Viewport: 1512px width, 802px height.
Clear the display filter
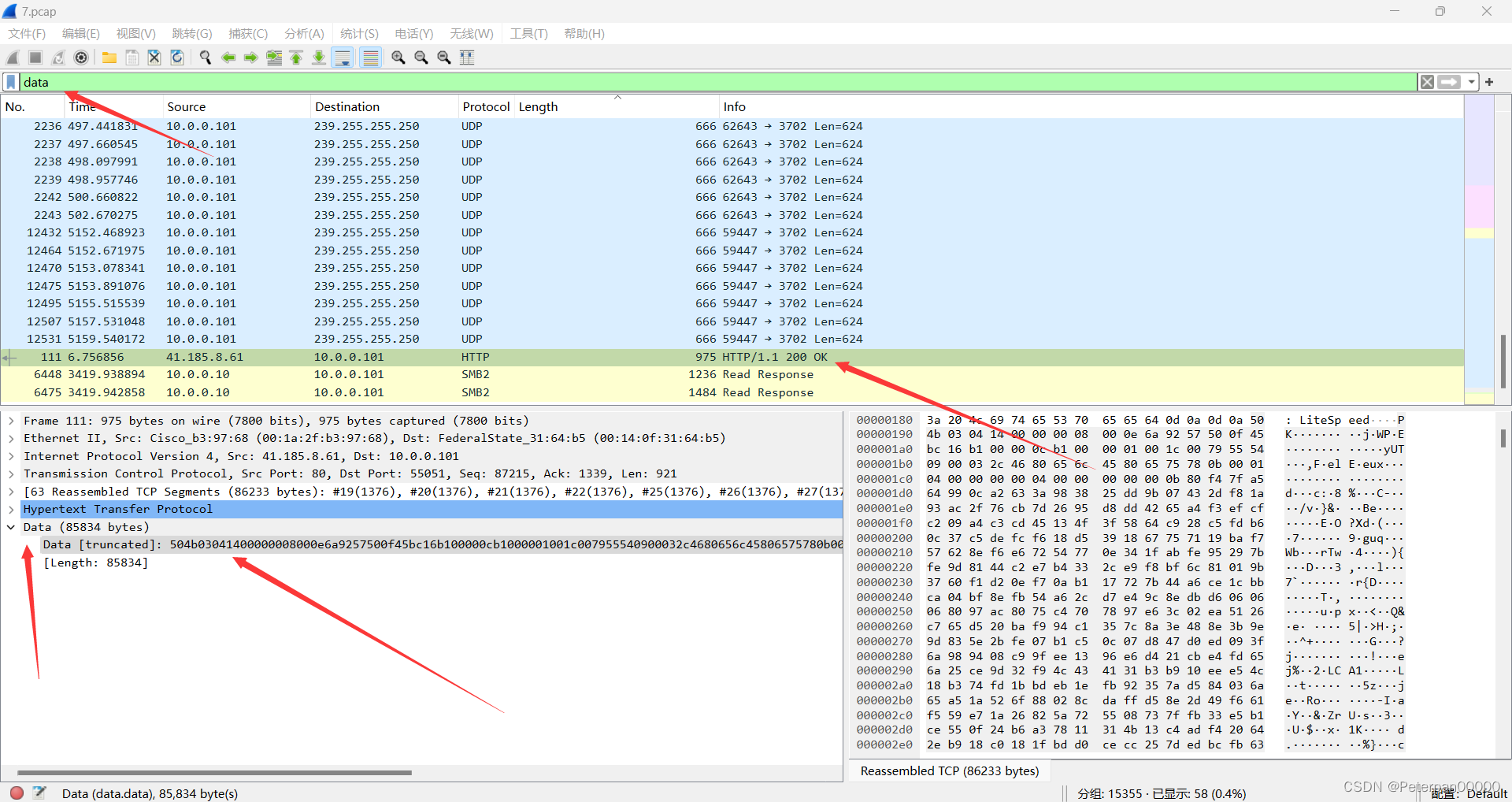(x=1427, y=82)
